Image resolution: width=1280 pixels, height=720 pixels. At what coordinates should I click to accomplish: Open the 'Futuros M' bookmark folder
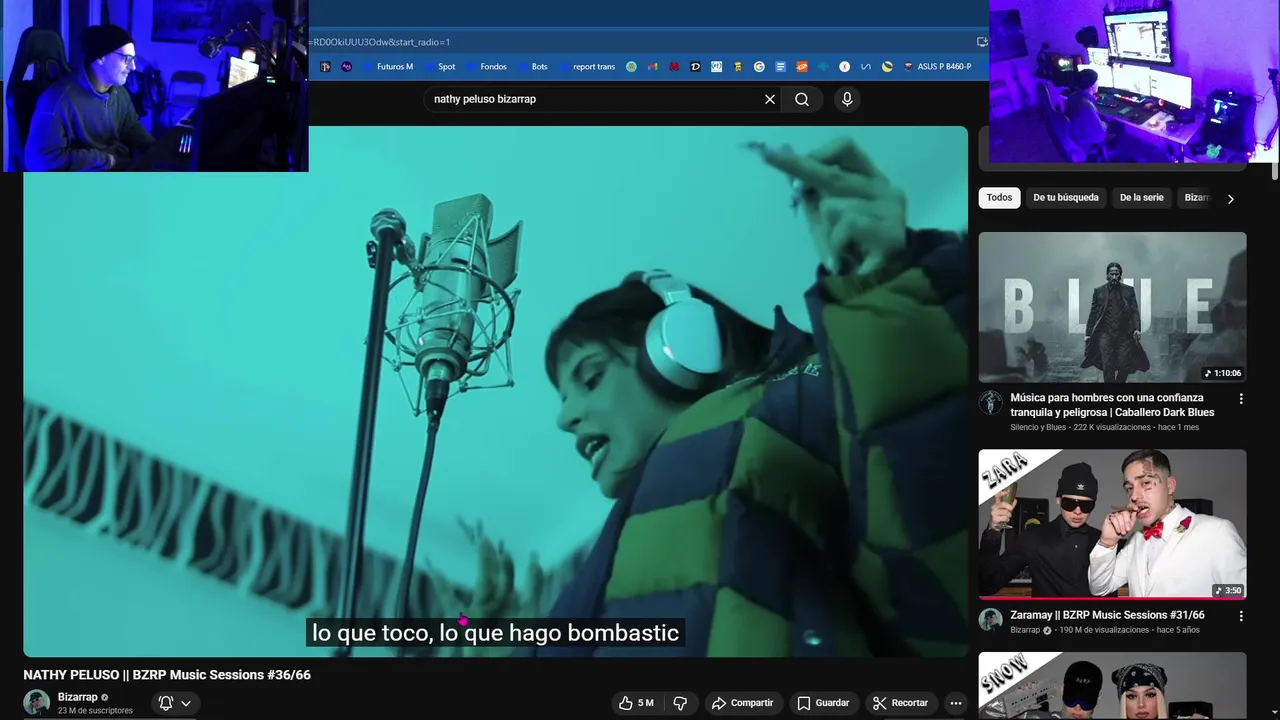(x=386, y=67)
